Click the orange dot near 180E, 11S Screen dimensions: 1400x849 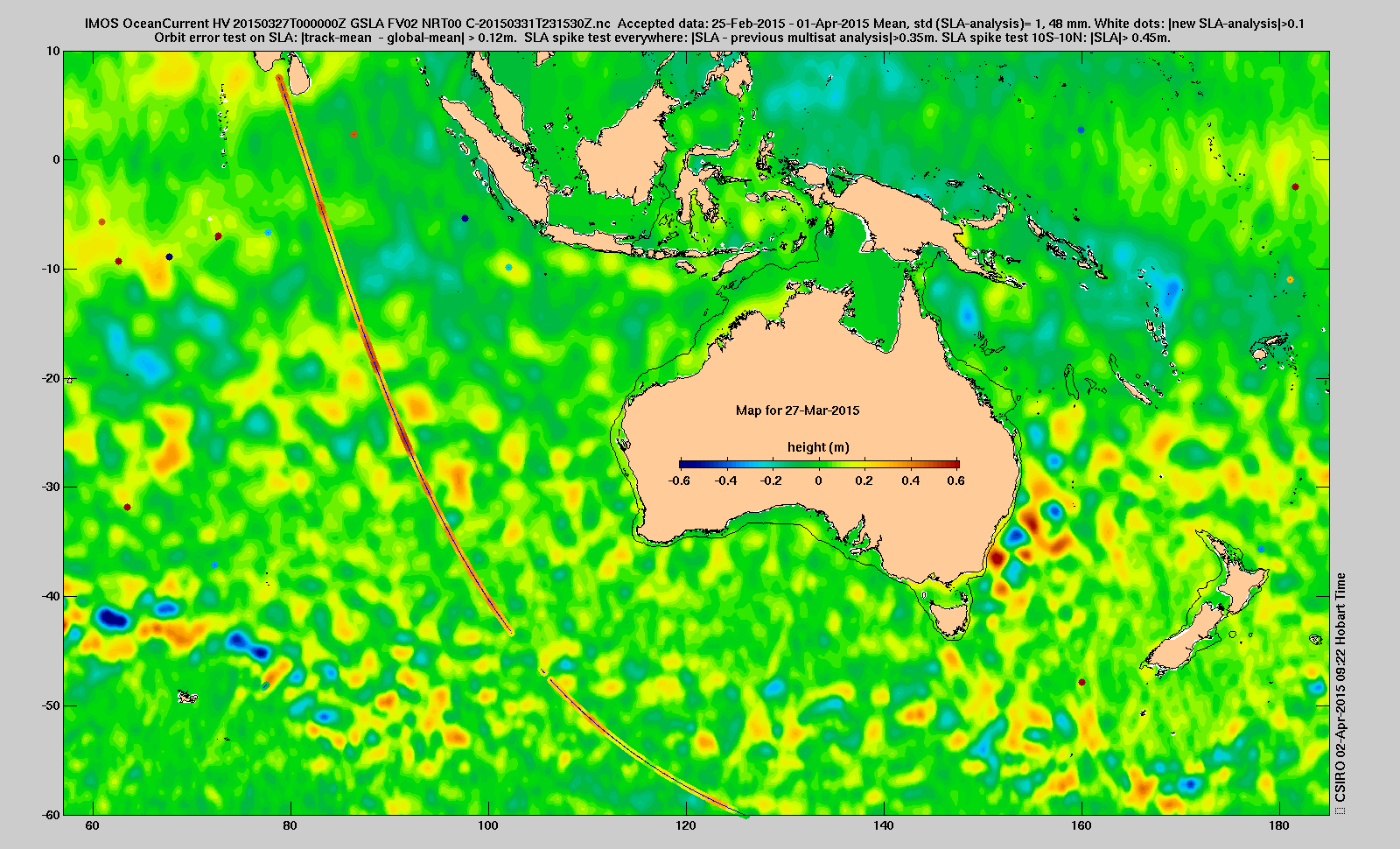click(1290, 280)
